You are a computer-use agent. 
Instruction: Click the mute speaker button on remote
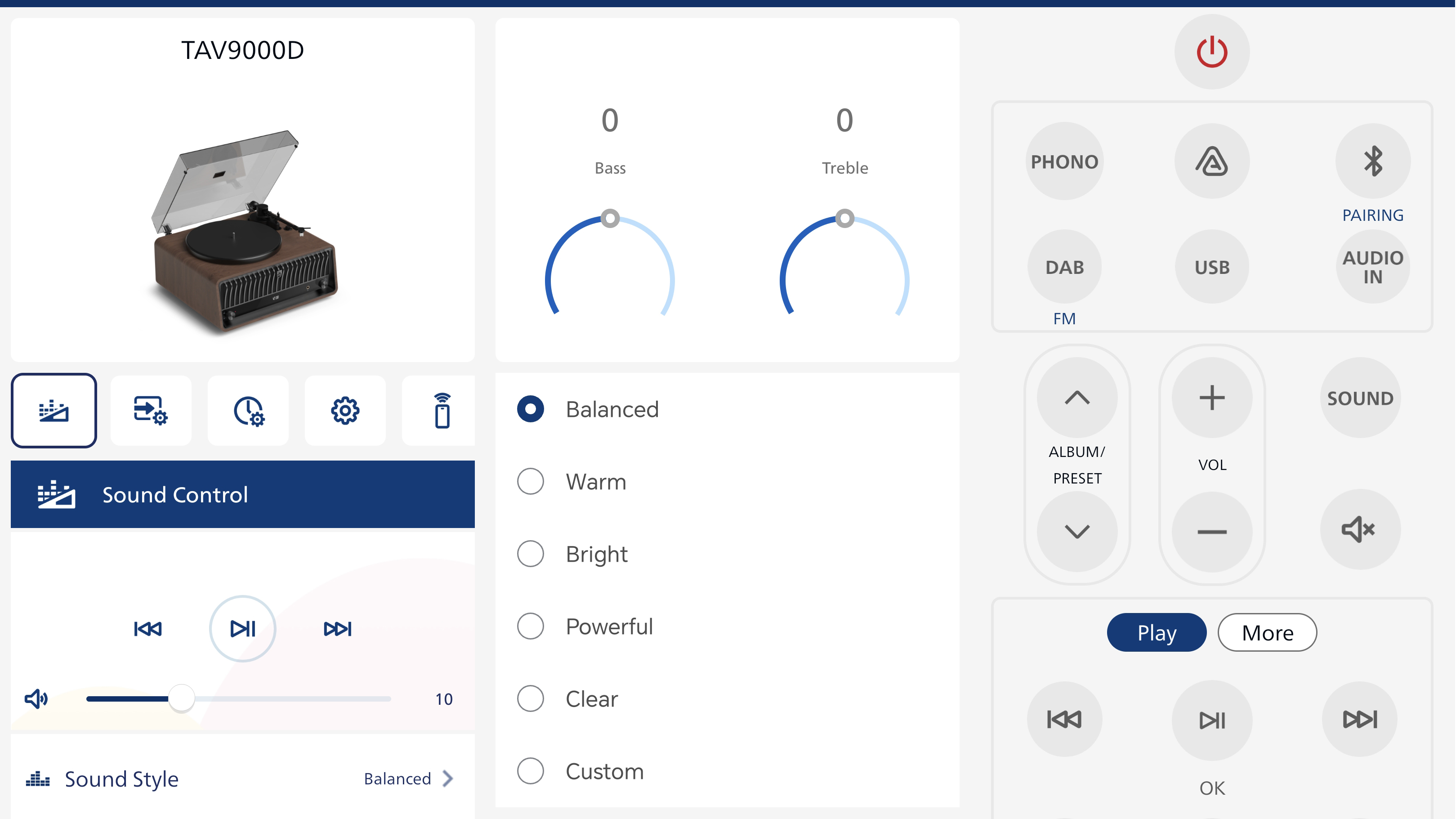1359,530
